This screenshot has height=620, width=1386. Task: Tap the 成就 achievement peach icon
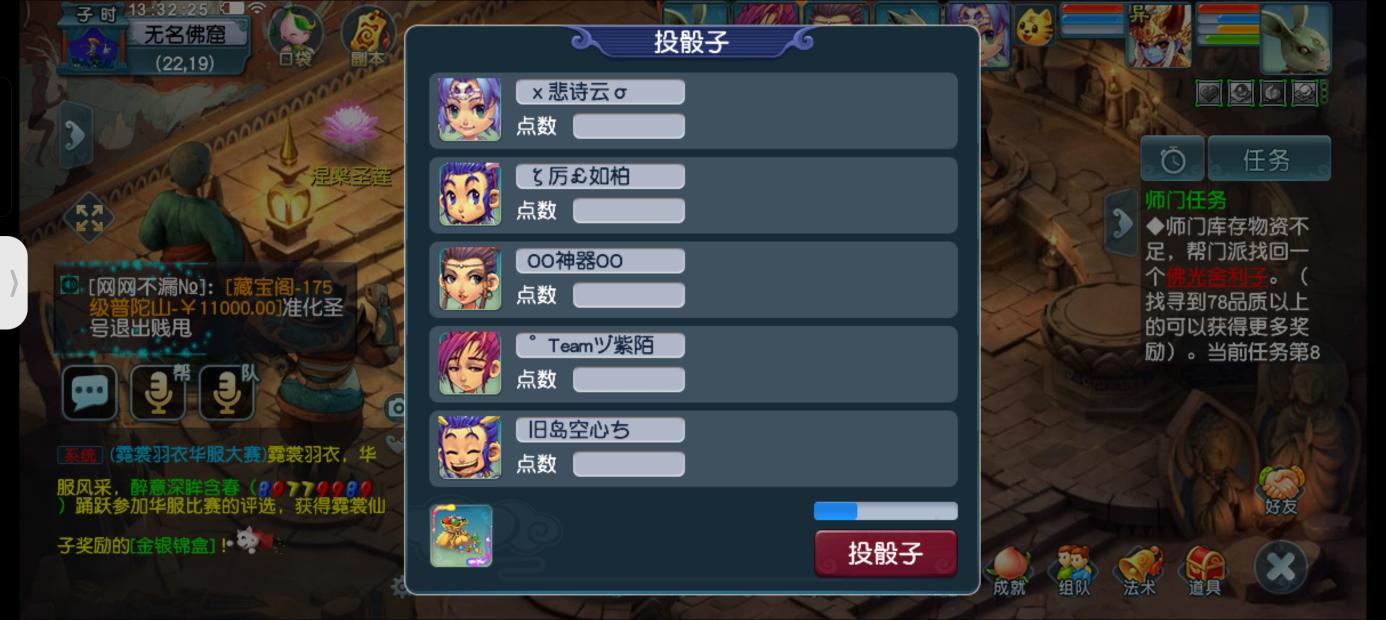[1009, 572]
